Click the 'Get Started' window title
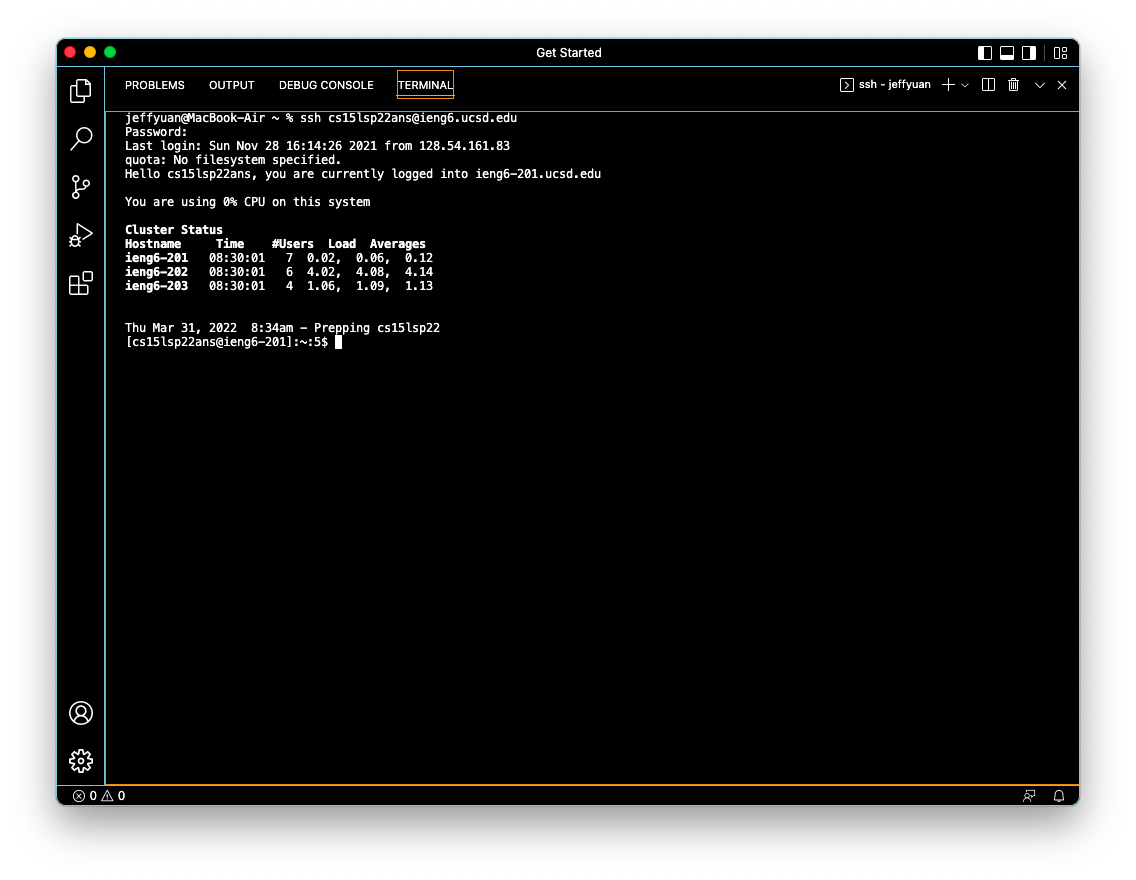Image resolution: width=1136 pixels, height=880 pixels. pos(569,53)
